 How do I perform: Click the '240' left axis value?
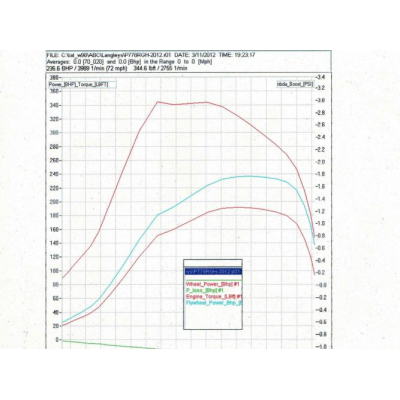tap(54, 174)
